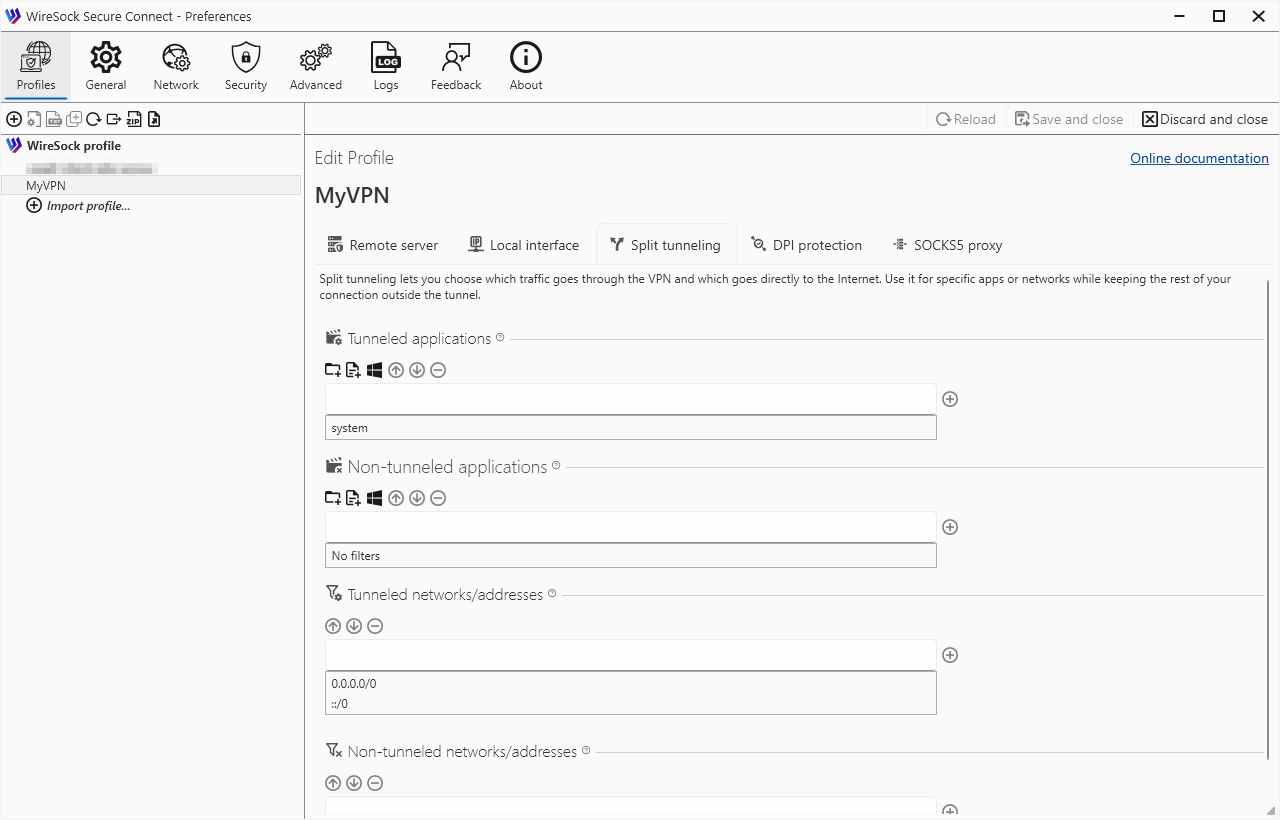
Task: Select MyVPN profile in the list
Action: (x=151, y=185)
